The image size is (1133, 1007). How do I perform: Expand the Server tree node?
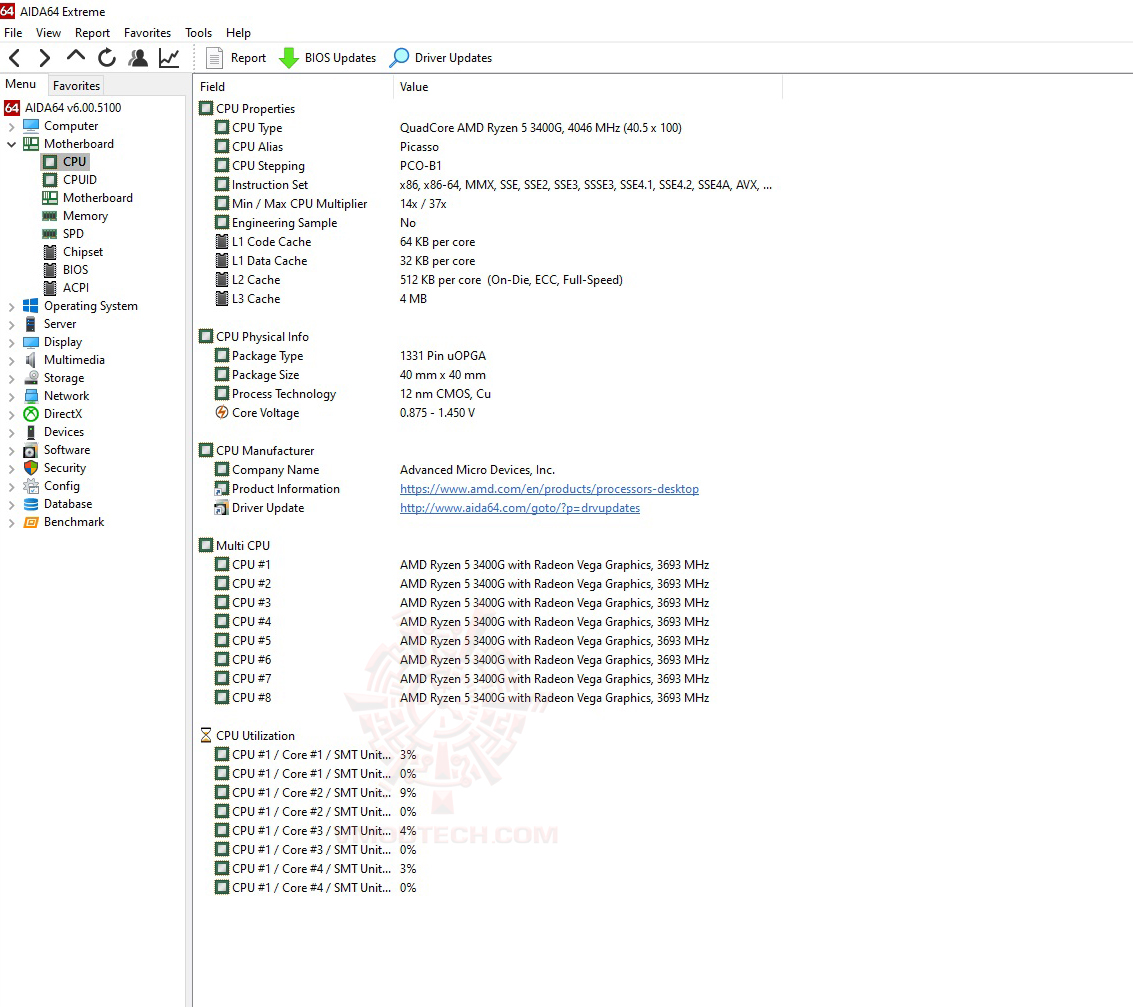point(11,324)
